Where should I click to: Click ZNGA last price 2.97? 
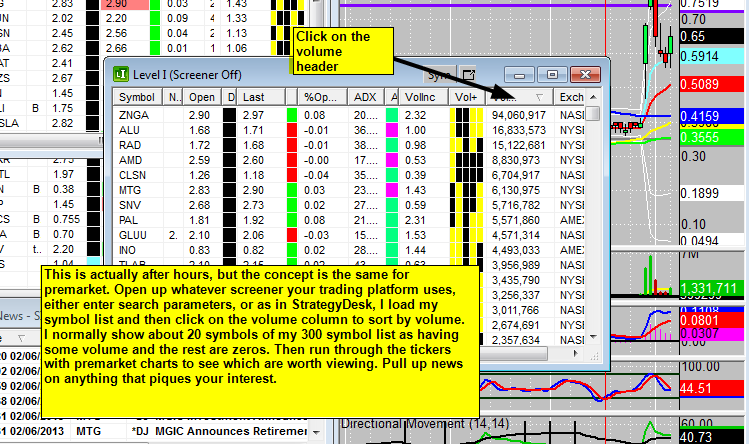click(253, 115)
